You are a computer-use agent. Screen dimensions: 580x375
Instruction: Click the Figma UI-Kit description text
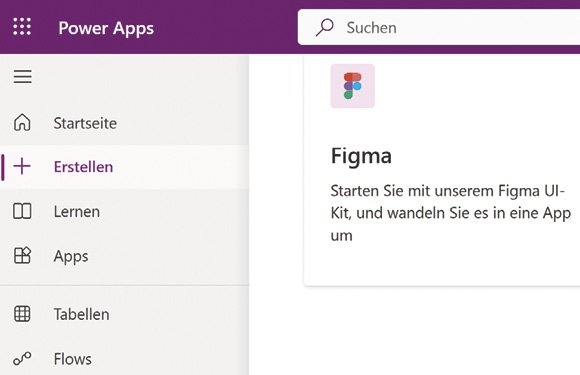point(451,213)
